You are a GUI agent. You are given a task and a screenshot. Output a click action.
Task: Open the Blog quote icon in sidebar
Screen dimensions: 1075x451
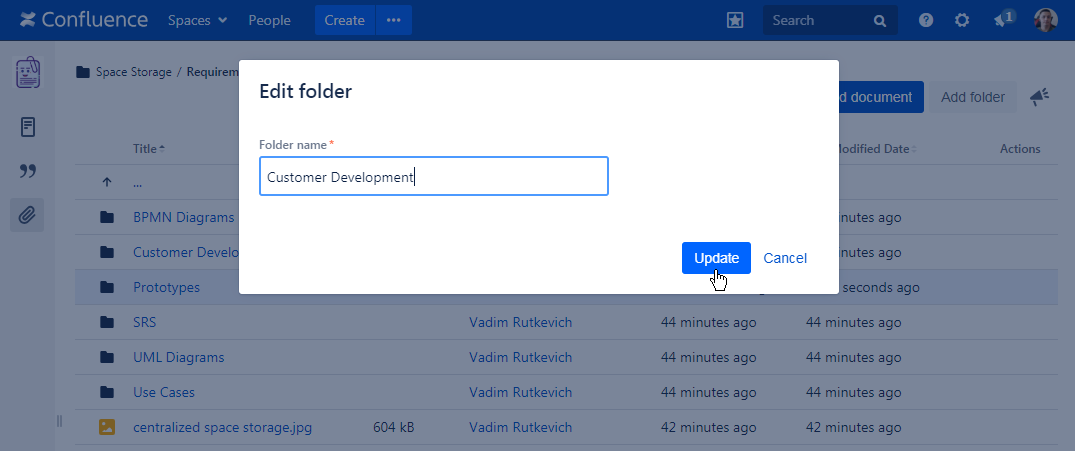pos(28,171)
